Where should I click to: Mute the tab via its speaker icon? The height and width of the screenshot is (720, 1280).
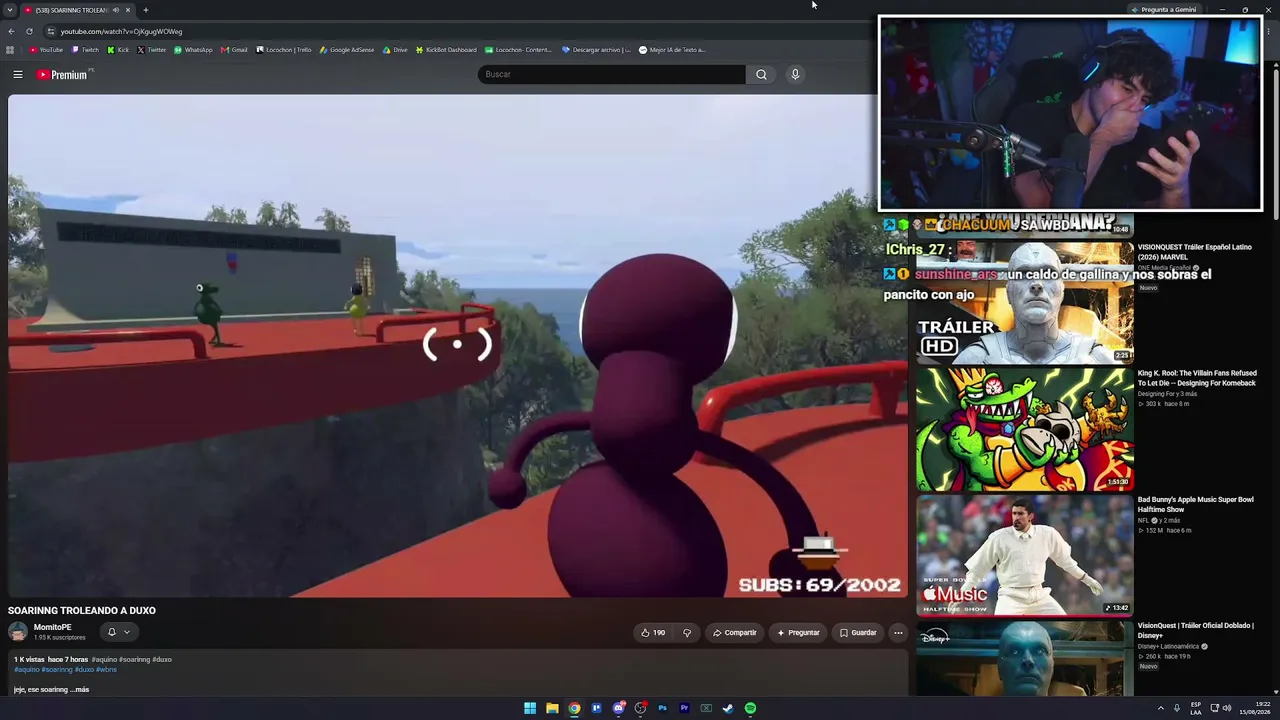click(x=116, y=10)
